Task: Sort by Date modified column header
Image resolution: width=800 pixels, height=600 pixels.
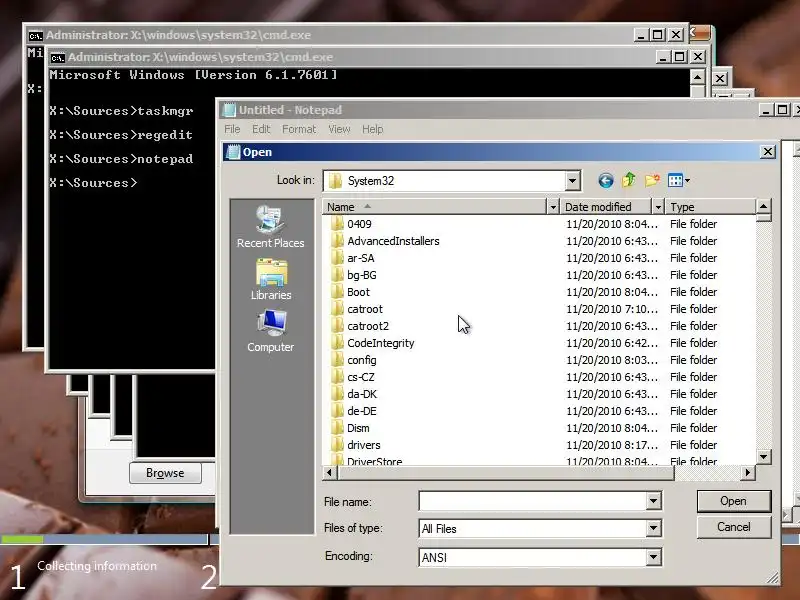Action: [606, 207]
